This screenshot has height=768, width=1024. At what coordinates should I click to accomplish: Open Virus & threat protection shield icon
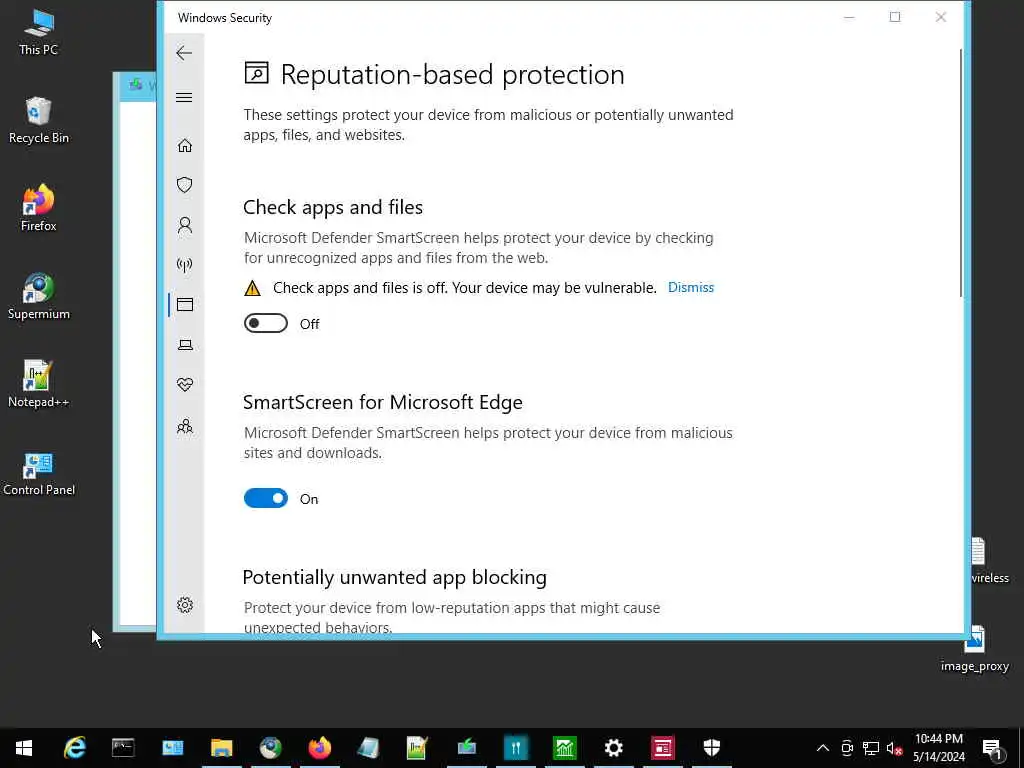point(185,185)
